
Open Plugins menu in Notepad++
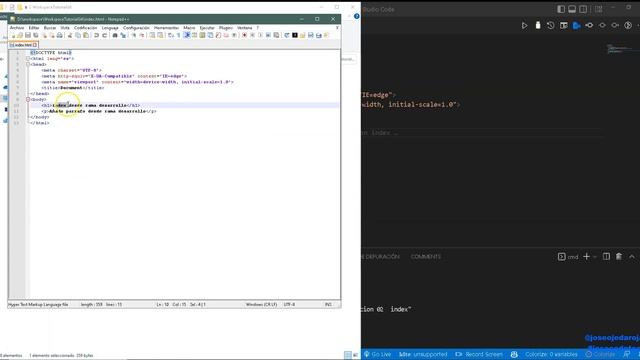coord(225,28)
